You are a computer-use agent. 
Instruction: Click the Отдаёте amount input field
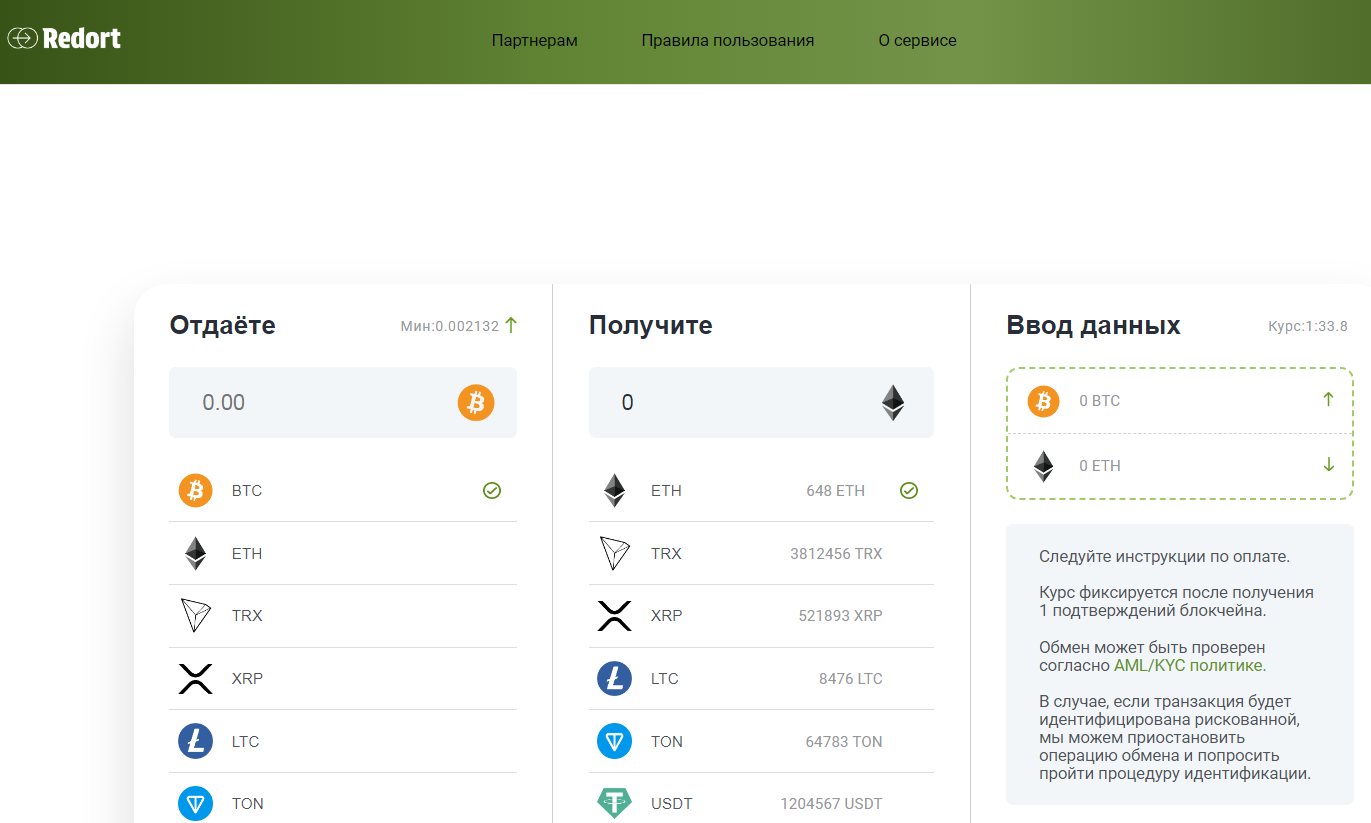343,402
